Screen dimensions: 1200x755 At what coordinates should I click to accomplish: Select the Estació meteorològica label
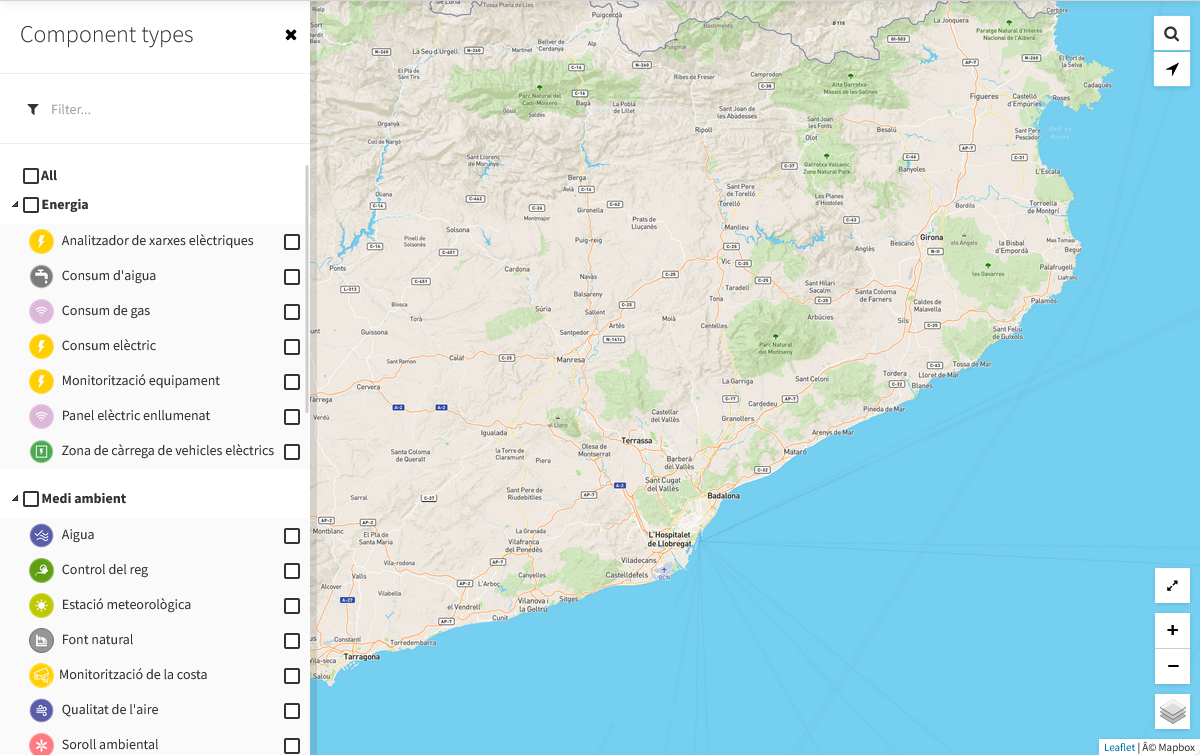126,605
